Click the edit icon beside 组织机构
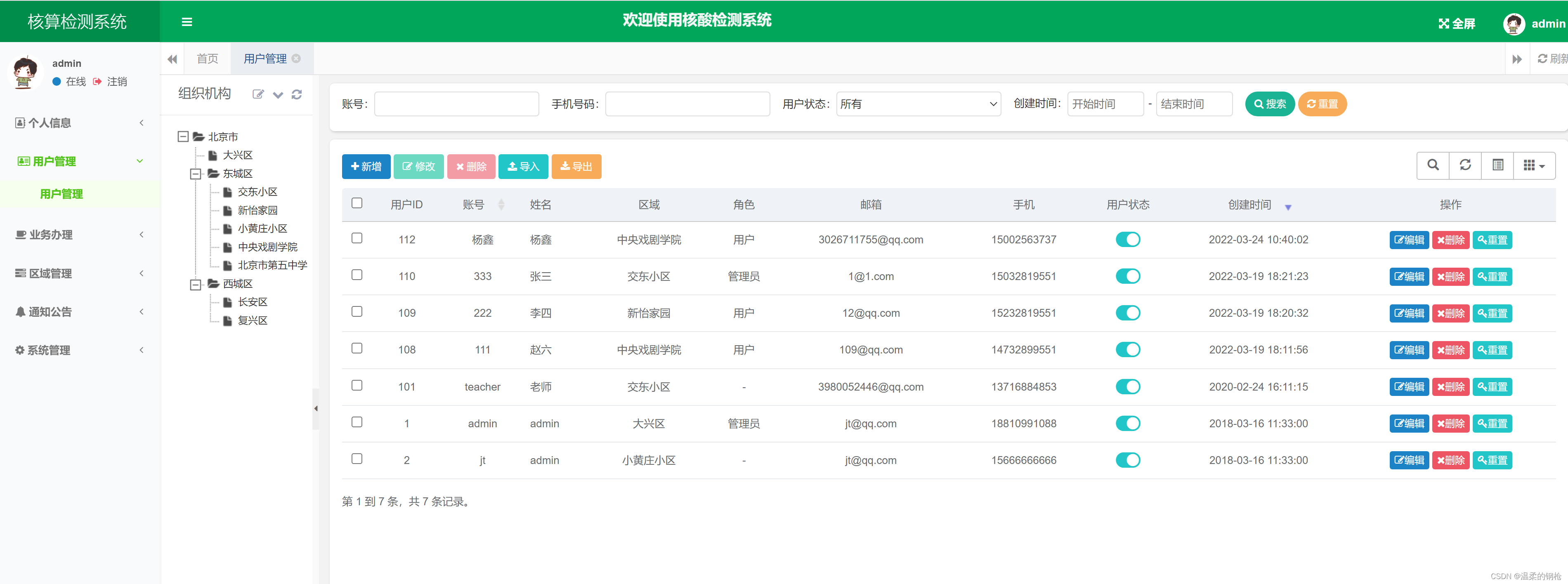The width and height of the screenshot is (1568, 584). (x=258, y=94)
